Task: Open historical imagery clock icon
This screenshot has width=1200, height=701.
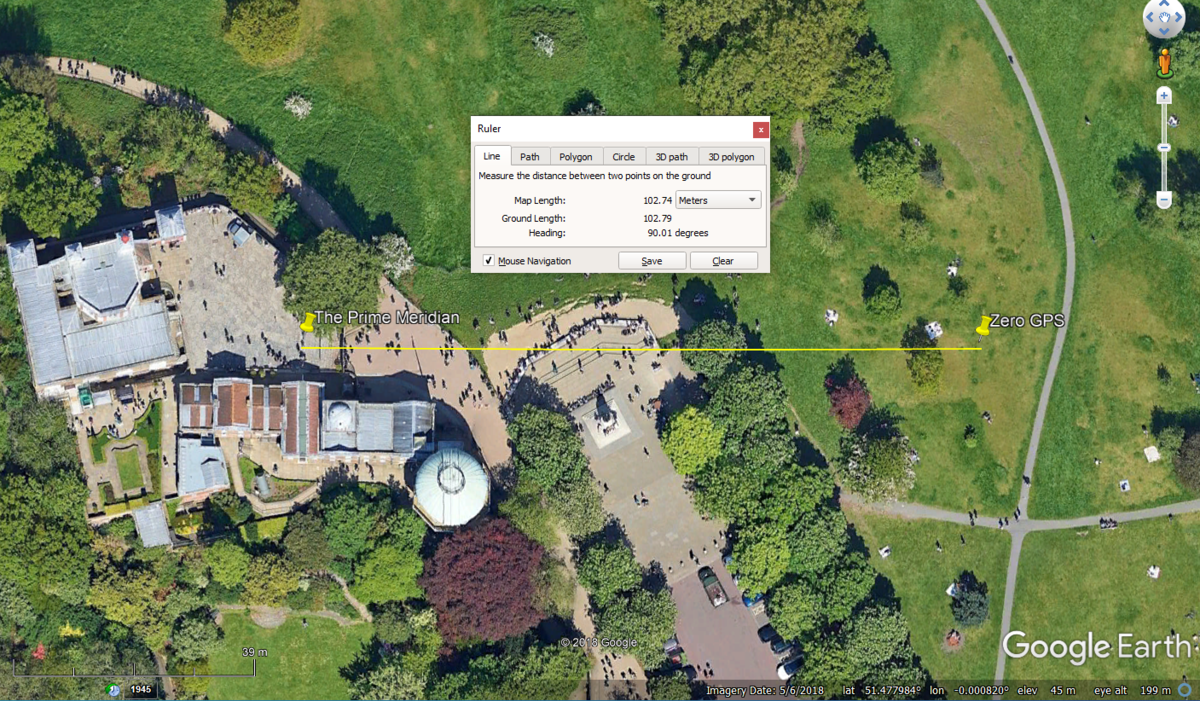Action: click(x=114, y=690)
